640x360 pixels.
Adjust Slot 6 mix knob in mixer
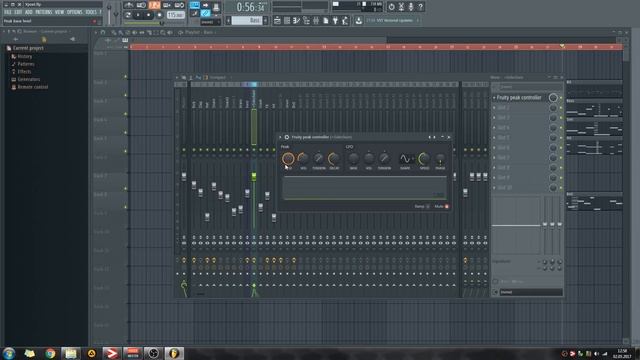(x=553, y=148)
